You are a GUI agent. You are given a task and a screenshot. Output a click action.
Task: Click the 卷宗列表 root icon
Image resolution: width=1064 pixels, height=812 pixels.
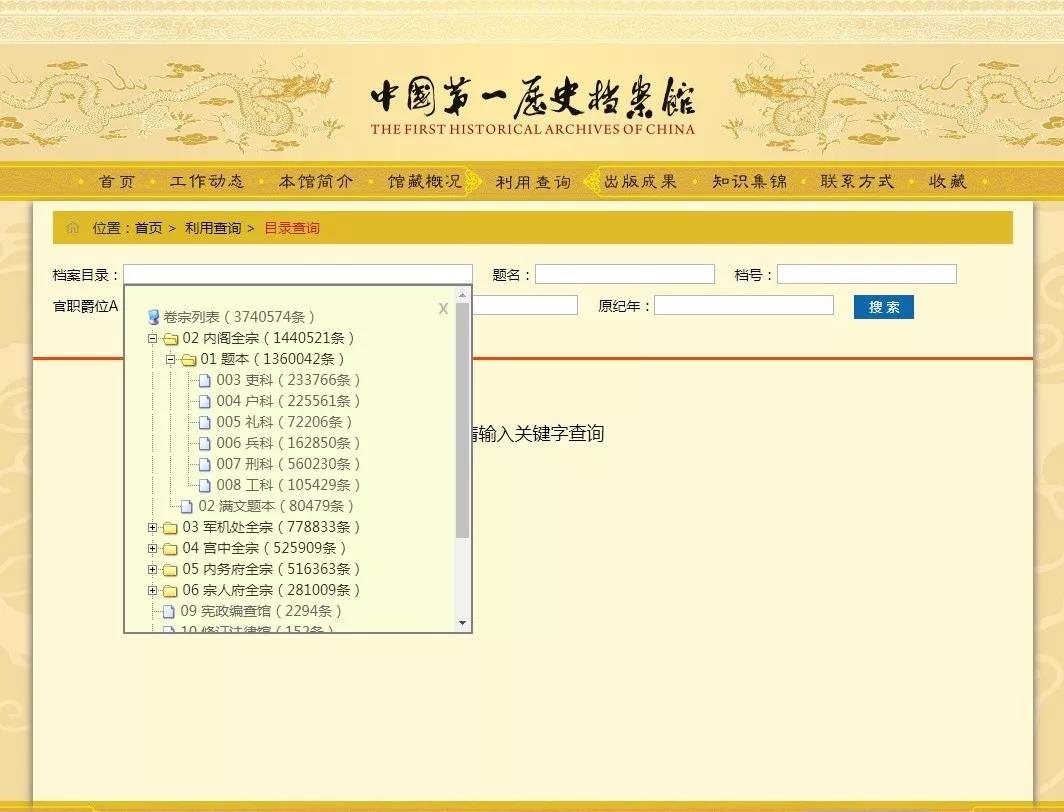[153, 317]
